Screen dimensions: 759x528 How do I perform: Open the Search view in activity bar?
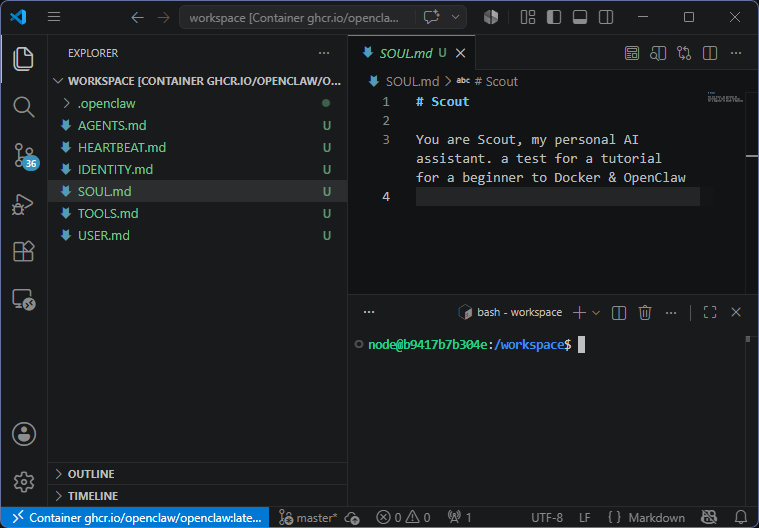click(x=23, y=107)
